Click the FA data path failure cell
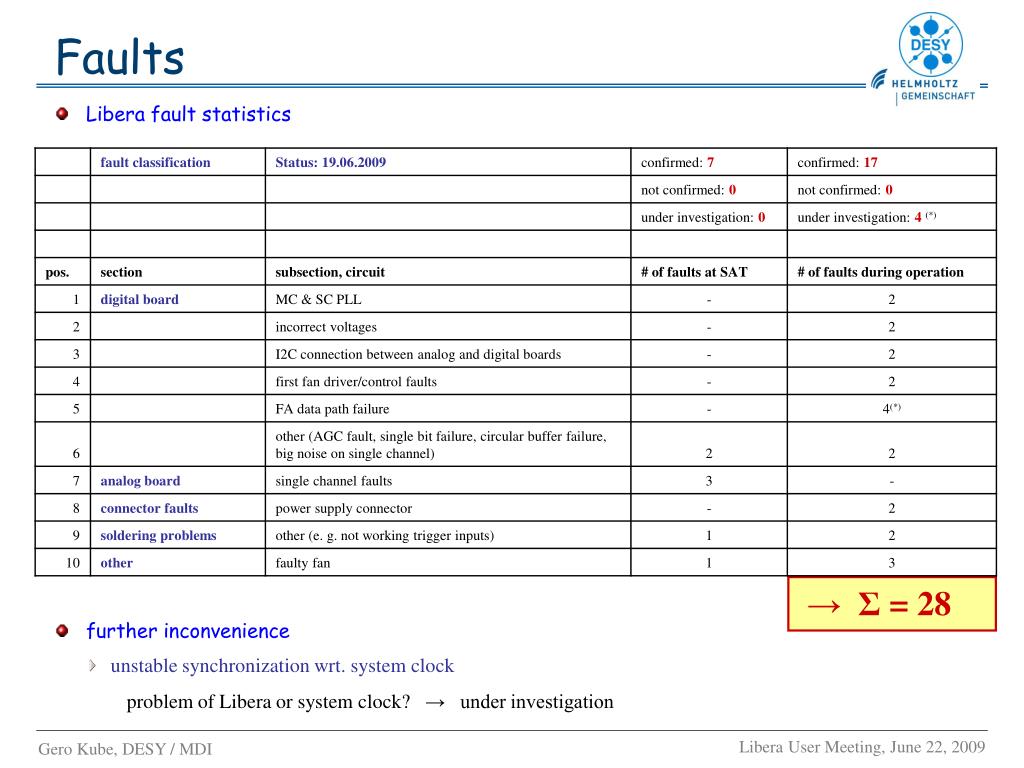This screenshot has height=768, width=1024. (448, 409)
